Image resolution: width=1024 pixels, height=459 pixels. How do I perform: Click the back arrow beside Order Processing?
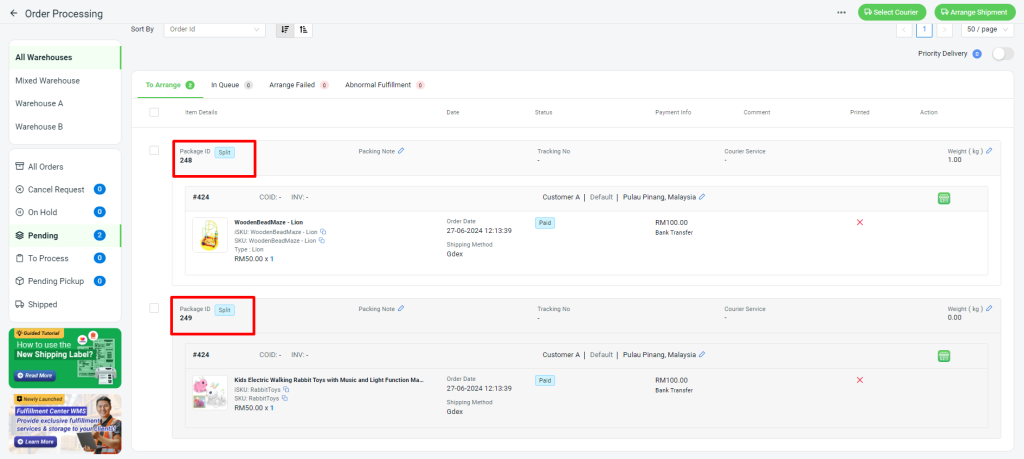[14, 13]
